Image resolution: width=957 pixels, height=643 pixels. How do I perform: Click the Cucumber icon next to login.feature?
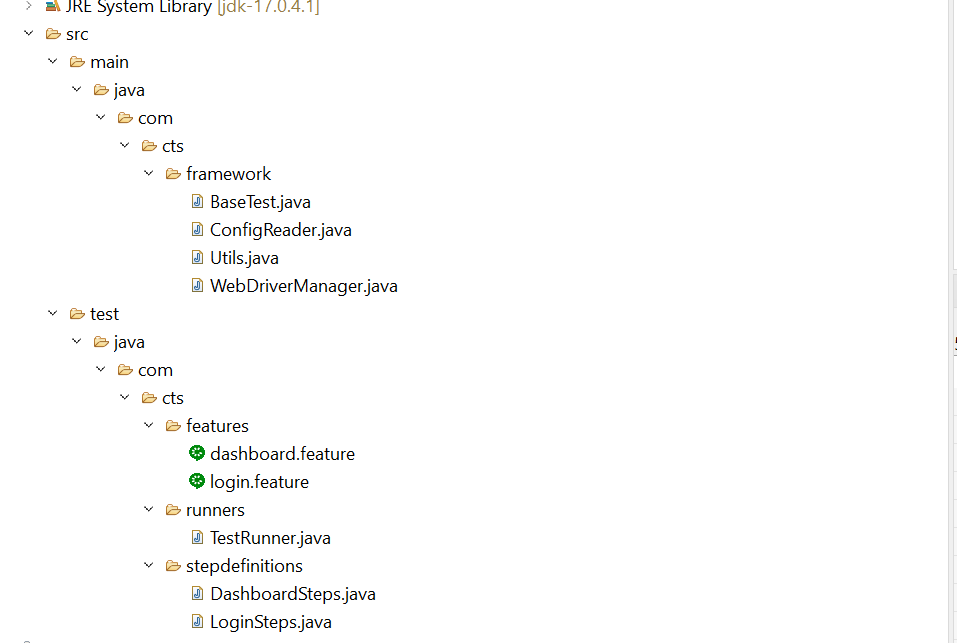tap(197, 481)
